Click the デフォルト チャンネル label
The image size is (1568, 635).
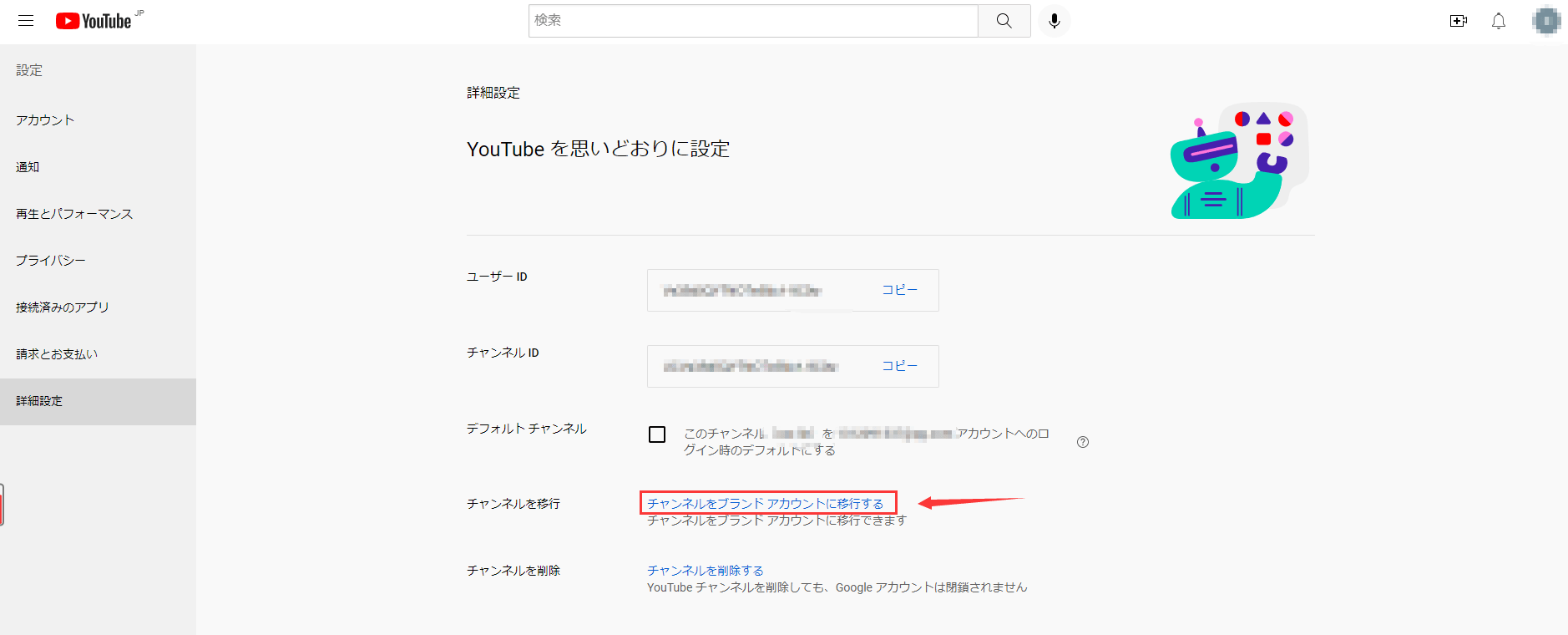point(527,429)
